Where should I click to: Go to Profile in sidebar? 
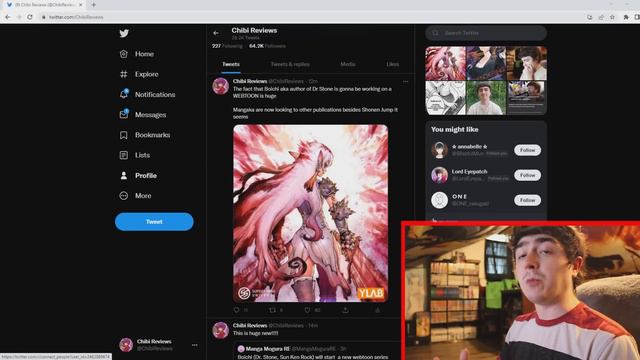pyautogui.click(x=138, y=176)
